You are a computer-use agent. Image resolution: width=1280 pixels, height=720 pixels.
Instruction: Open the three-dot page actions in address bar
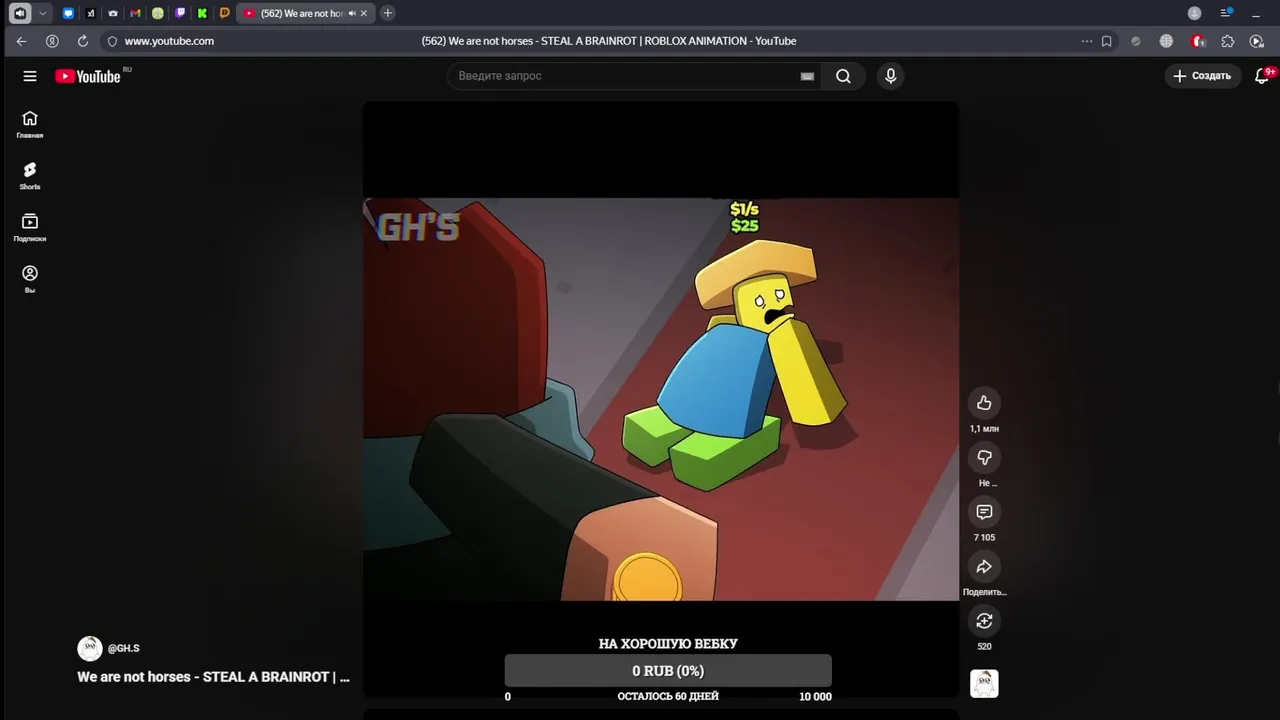[x=1086, y=41]
